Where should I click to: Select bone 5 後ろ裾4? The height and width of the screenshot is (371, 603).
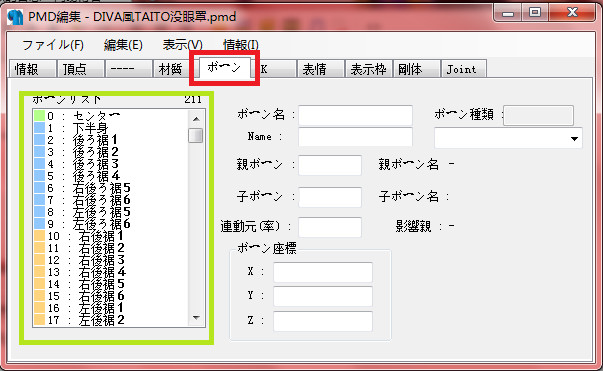(x=110, y=176)
